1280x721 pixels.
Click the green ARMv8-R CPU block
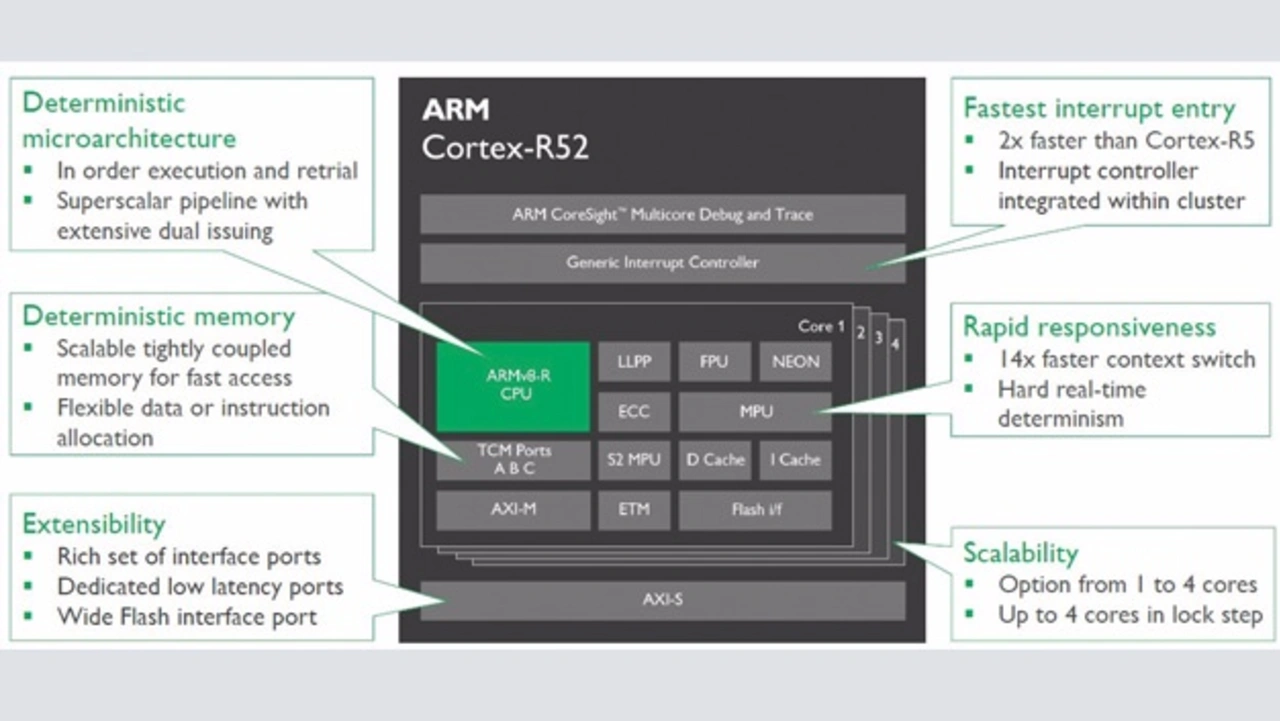point(512,386)
